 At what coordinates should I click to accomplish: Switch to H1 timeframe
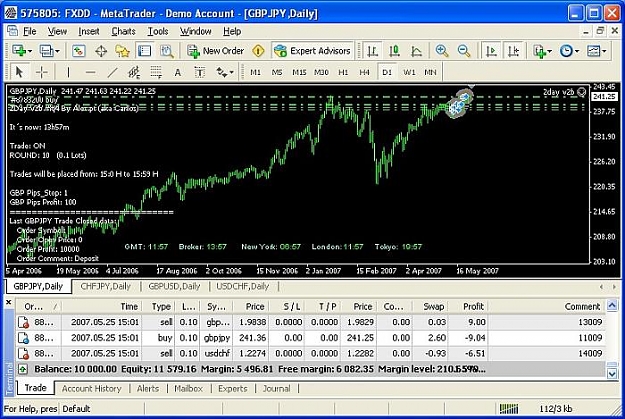343,72
